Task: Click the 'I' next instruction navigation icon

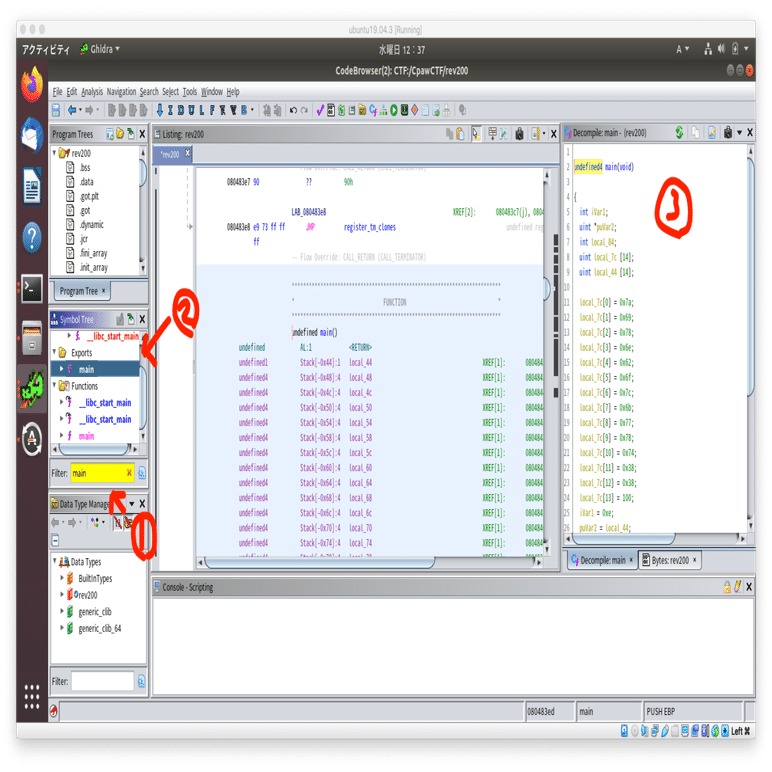Action: [x=170, y=110]
